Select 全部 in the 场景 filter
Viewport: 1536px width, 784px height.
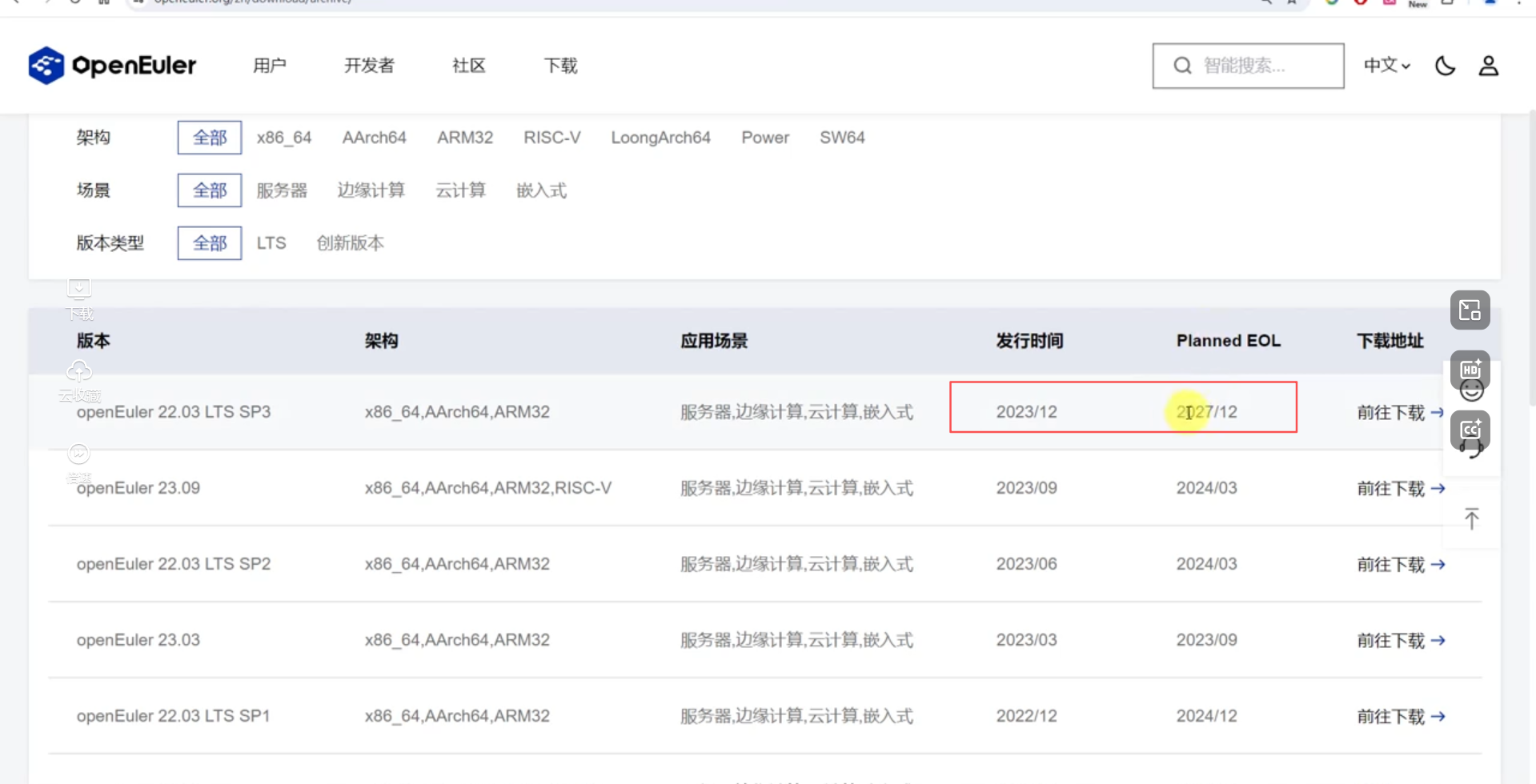(210, 190)
